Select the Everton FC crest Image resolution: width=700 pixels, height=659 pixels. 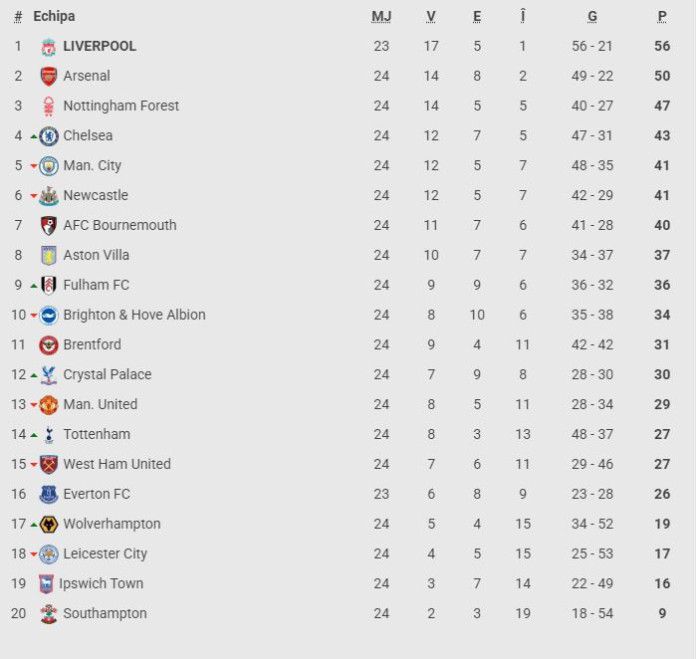pos(49,495)
